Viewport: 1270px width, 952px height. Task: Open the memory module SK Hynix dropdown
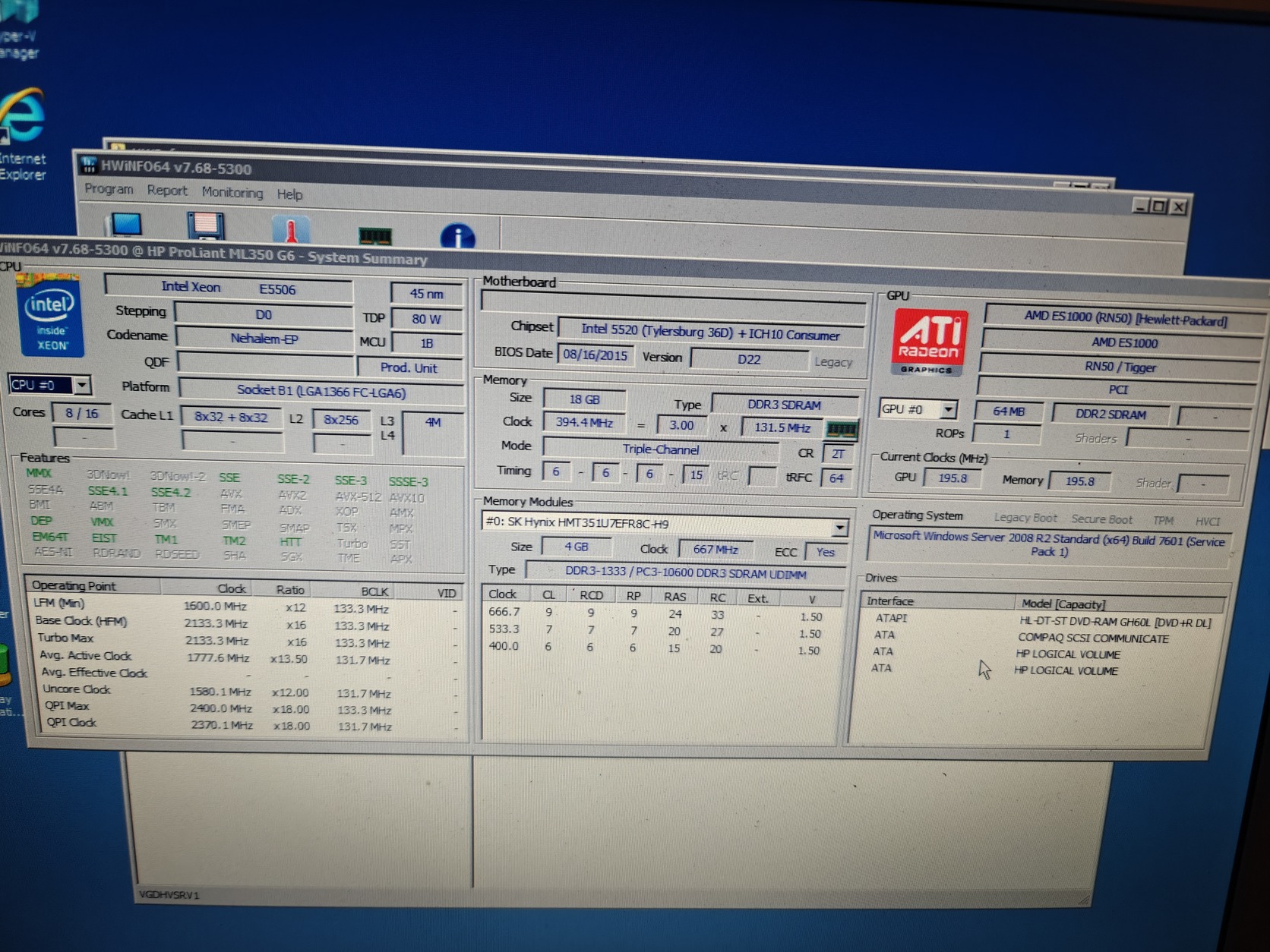839,527
